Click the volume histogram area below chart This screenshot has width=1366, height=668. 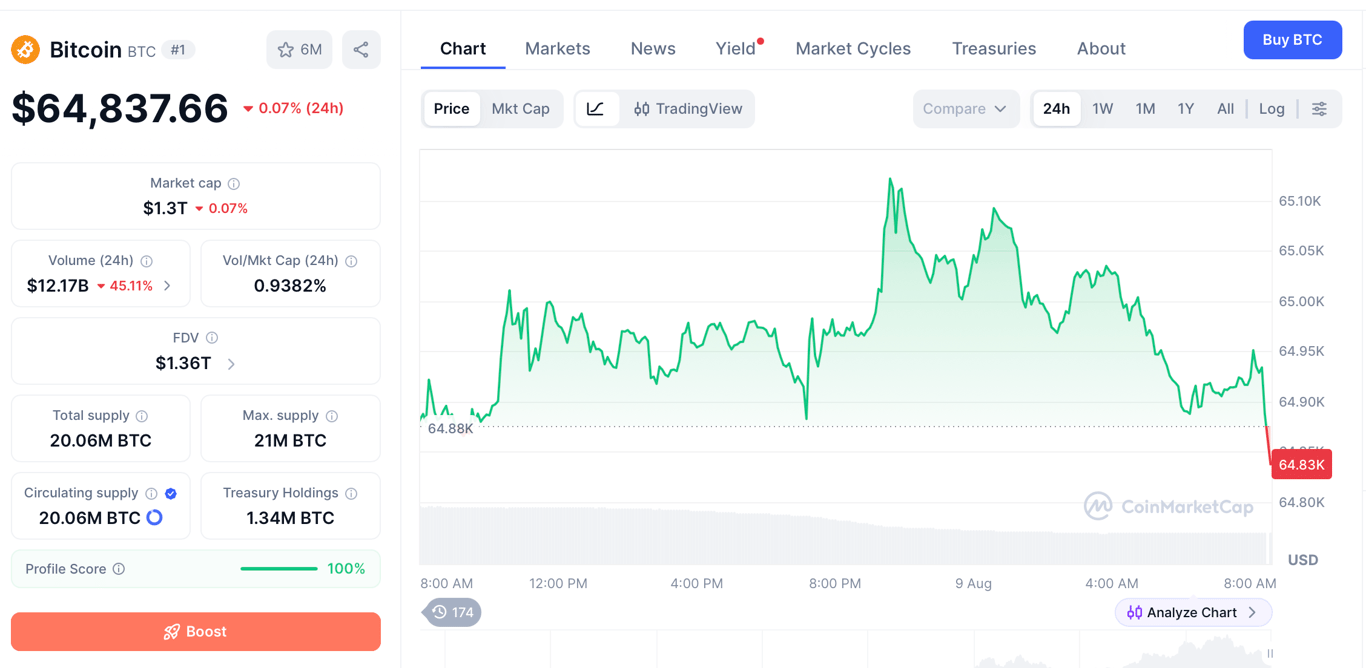(x=845, y=536)
